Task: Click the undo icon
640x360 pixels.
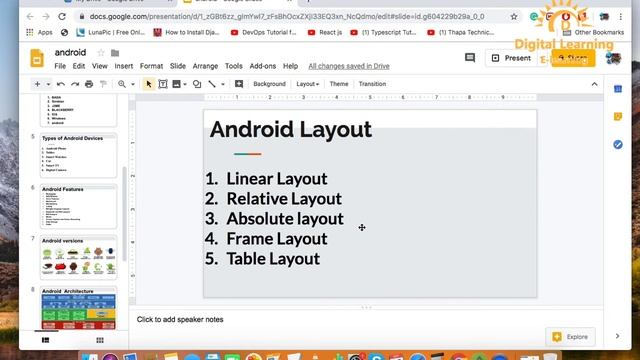Action: click(61, 84)
